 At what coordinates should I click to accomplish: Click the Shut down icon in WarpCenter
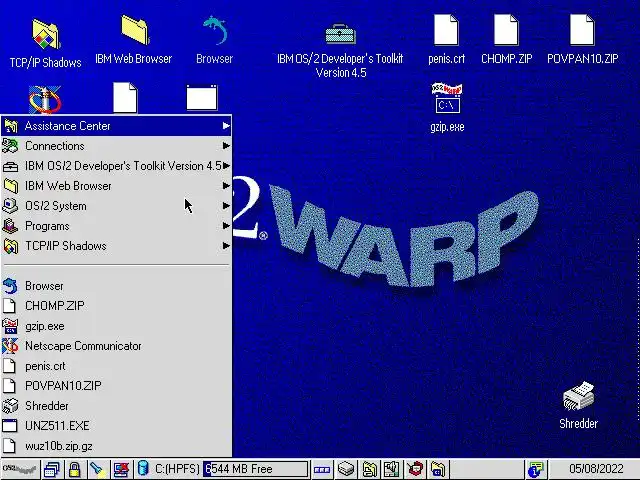(121, 469)
